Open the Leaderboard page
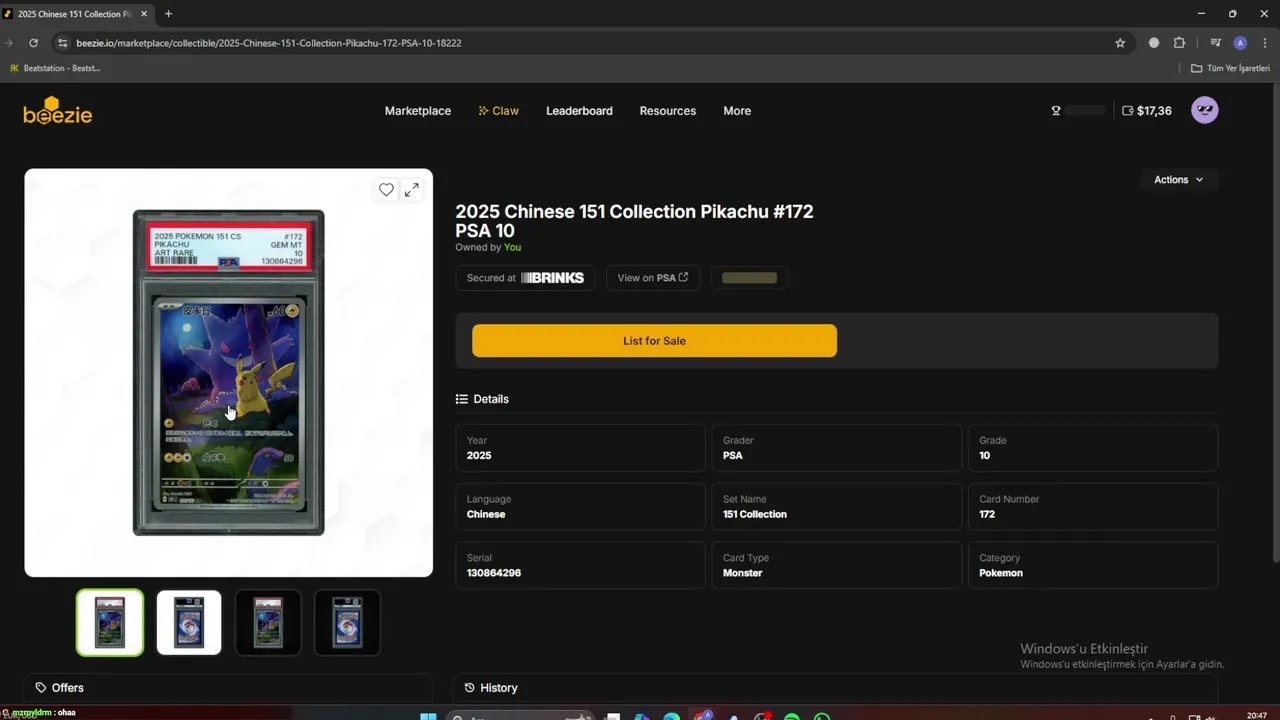 (x=579, y=111)
